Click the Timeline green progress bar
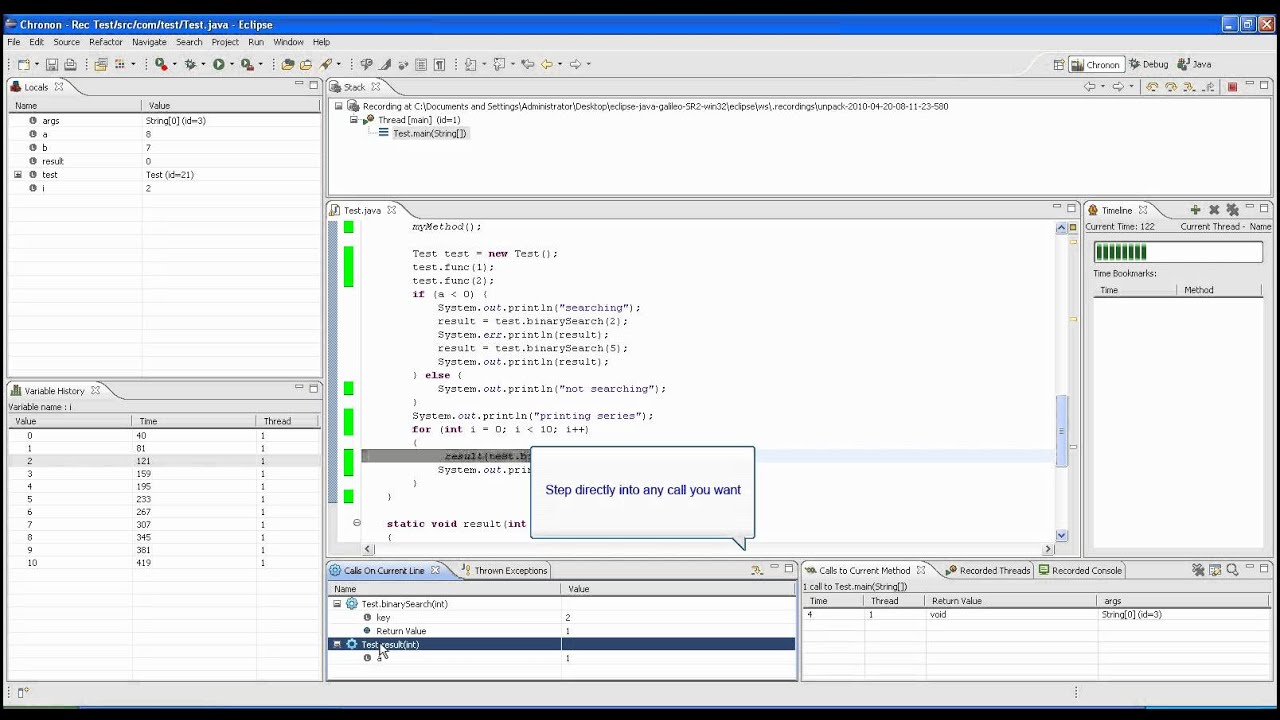1280x720 pixels. click(x=1177, y=253)
